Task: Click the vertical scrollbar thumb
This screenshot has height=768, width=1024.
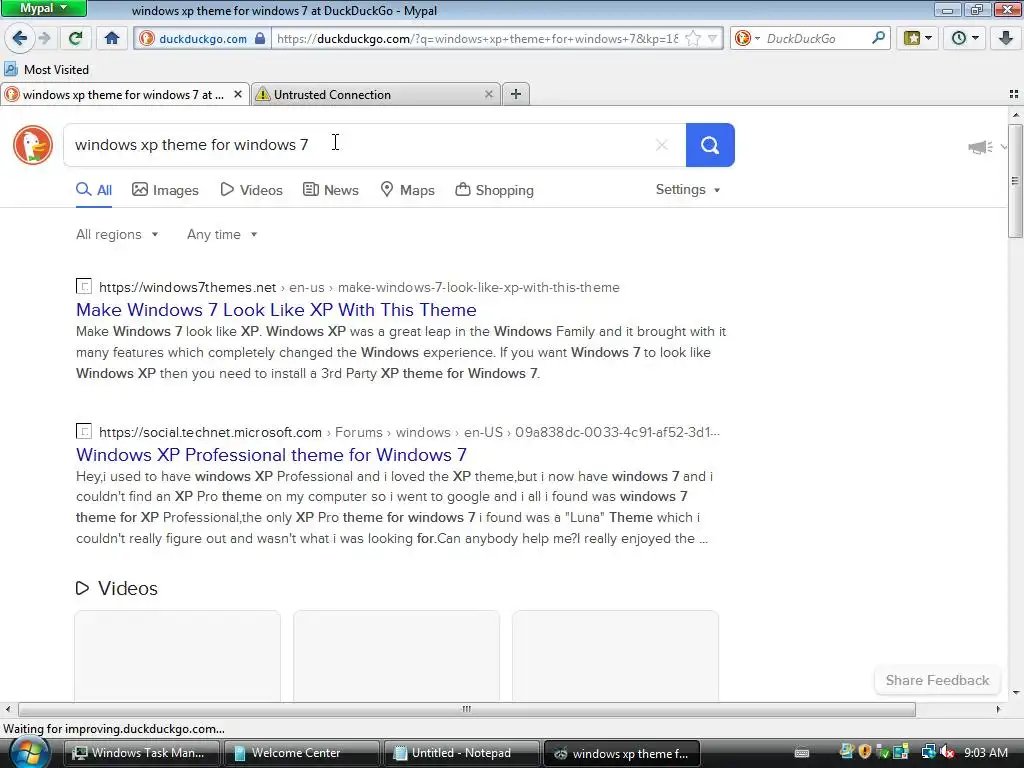Action: pyautogui.click(x=1015, y=181)
